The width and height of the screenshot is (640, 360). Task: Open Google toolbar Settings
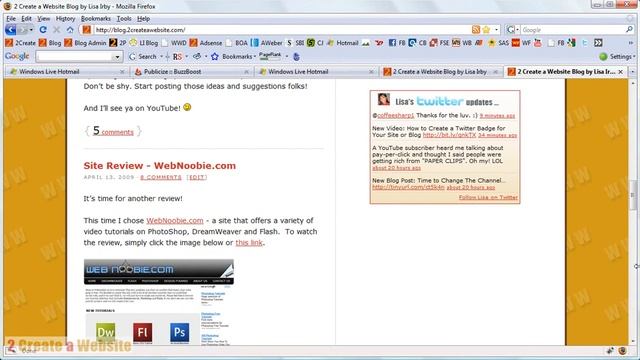[617, 56]
